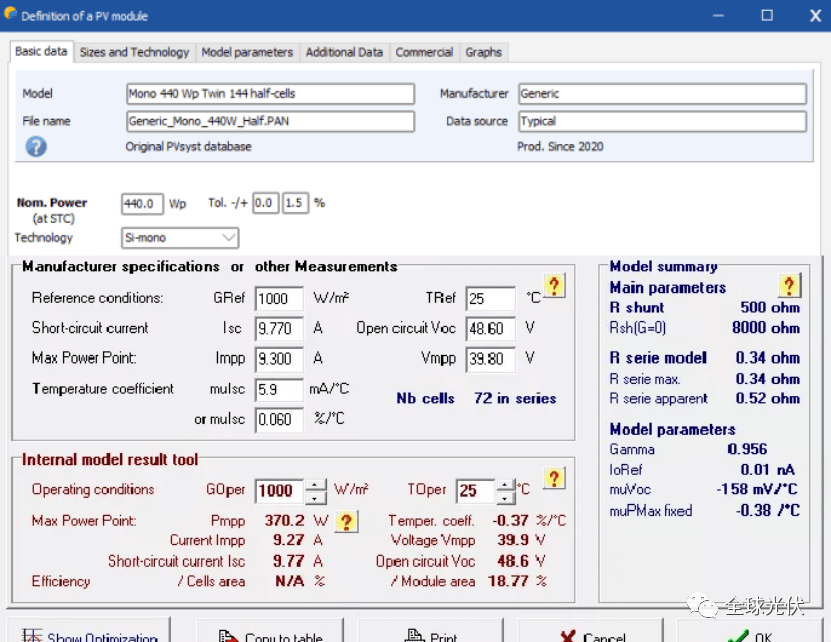Decrease TOper value with down arrow
The image size is (831, 642).
click(506, 497)
